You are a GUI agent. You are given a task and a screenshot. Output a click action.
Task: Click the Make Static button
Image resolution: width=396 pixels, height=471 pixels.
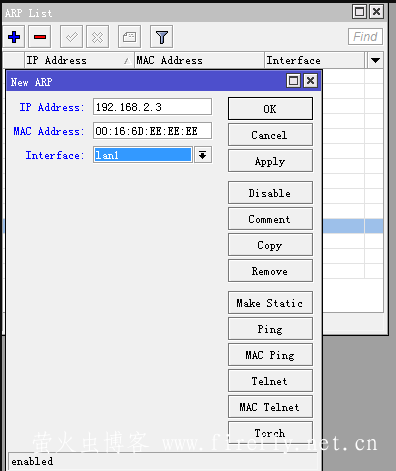click(270, 303)
